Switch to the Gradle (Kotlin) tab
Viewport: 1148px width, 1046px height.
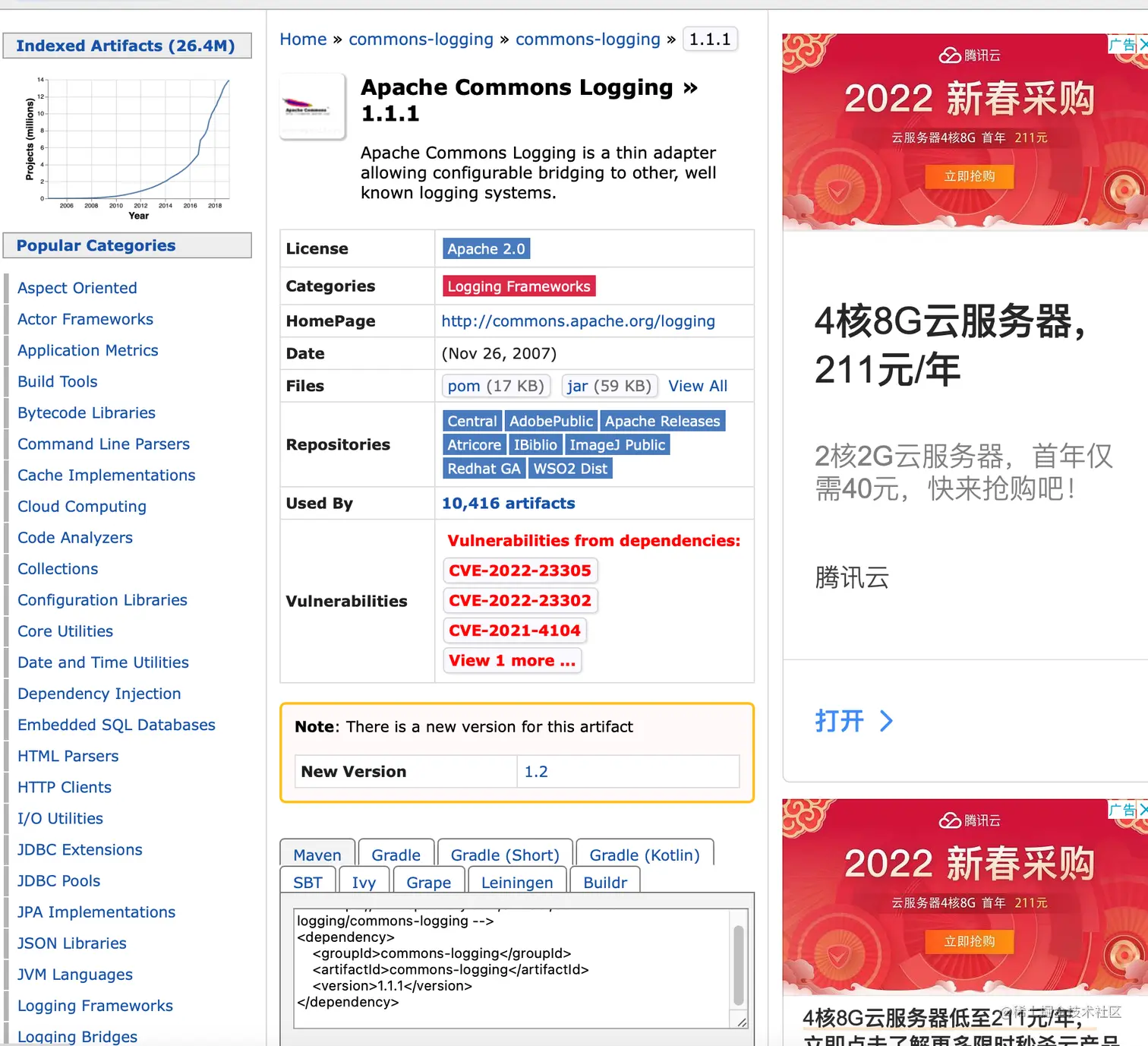pos(645,855)
